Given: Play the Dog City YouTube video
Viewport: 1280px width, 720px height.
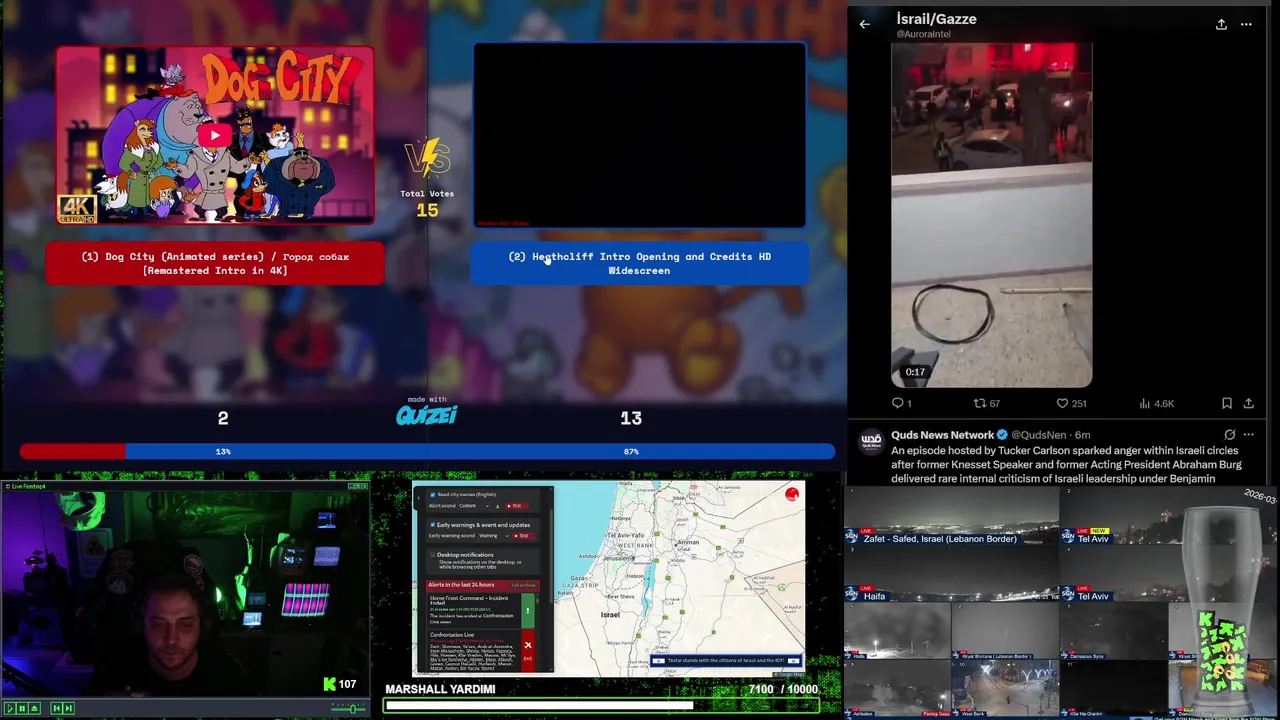Looking at the screenshot, I should tap(214, 135).
